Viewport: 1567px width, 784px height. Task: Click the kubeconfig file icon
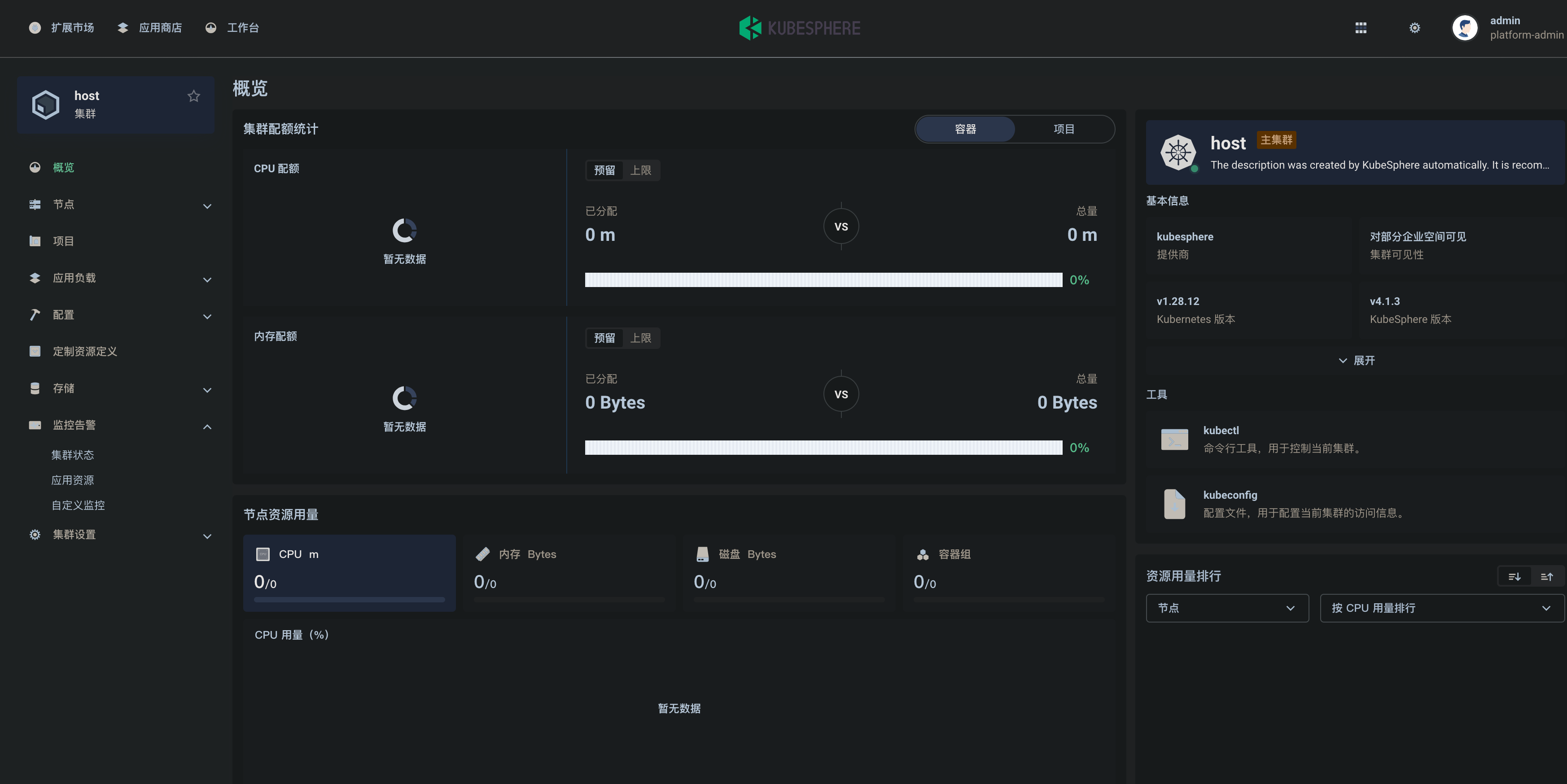(x=1175, y=504)
